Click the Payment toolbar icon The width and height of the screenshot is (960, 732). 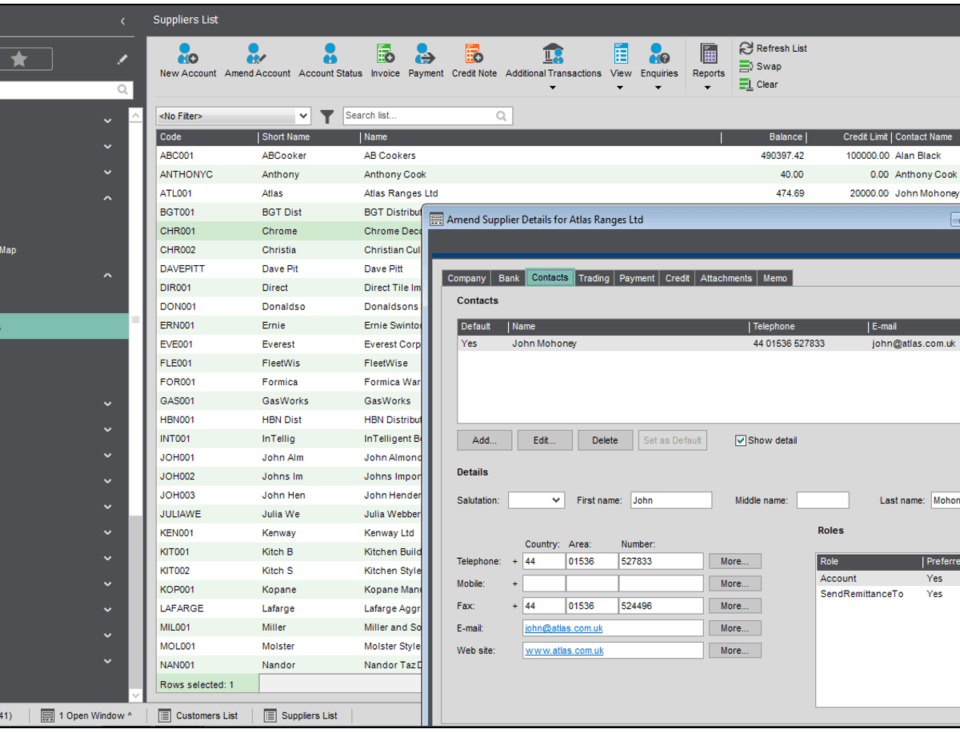(x=425, y=54)
